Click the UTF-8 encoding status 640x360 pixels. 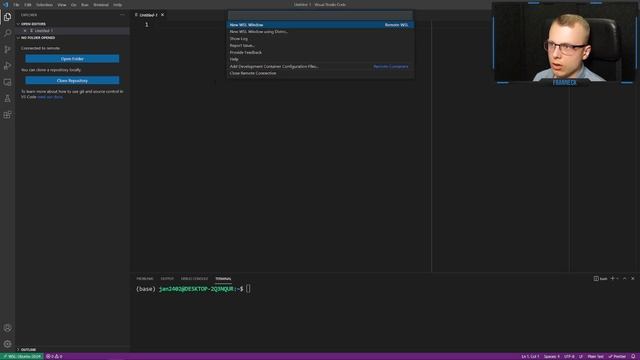pos(569,356)
